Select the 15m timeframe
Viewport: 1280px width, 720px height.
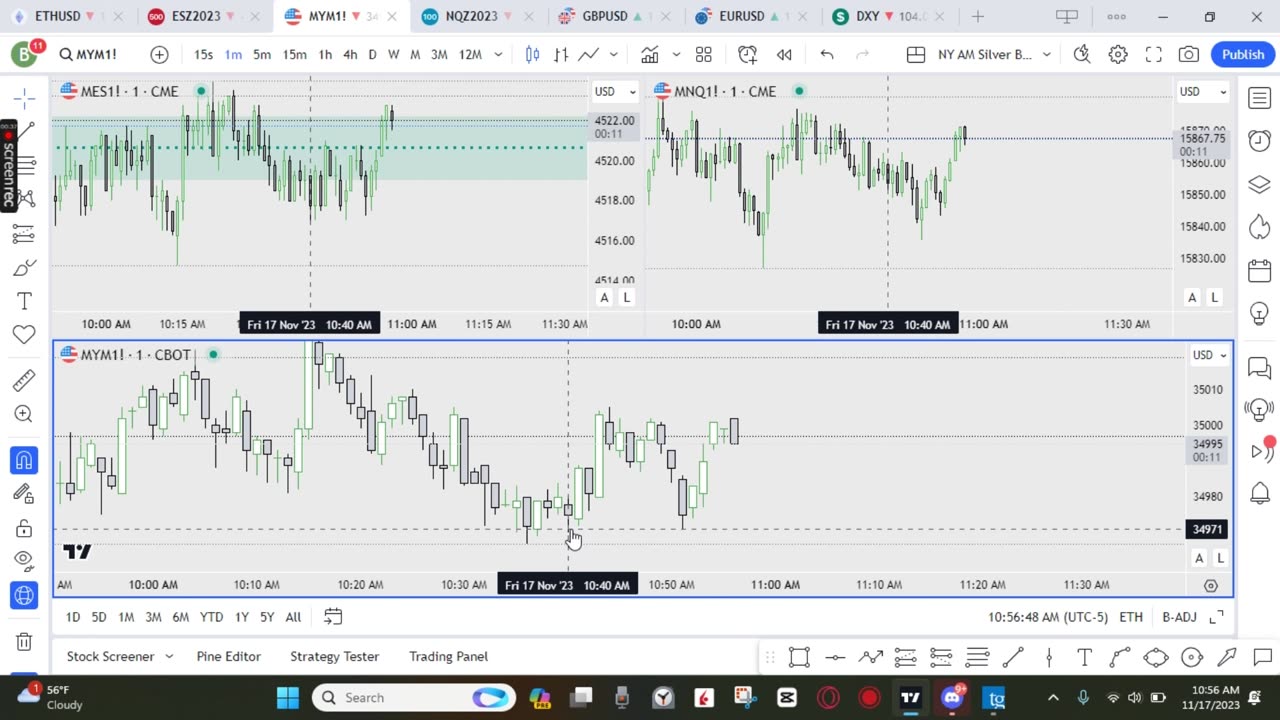(x=294, y=55)
